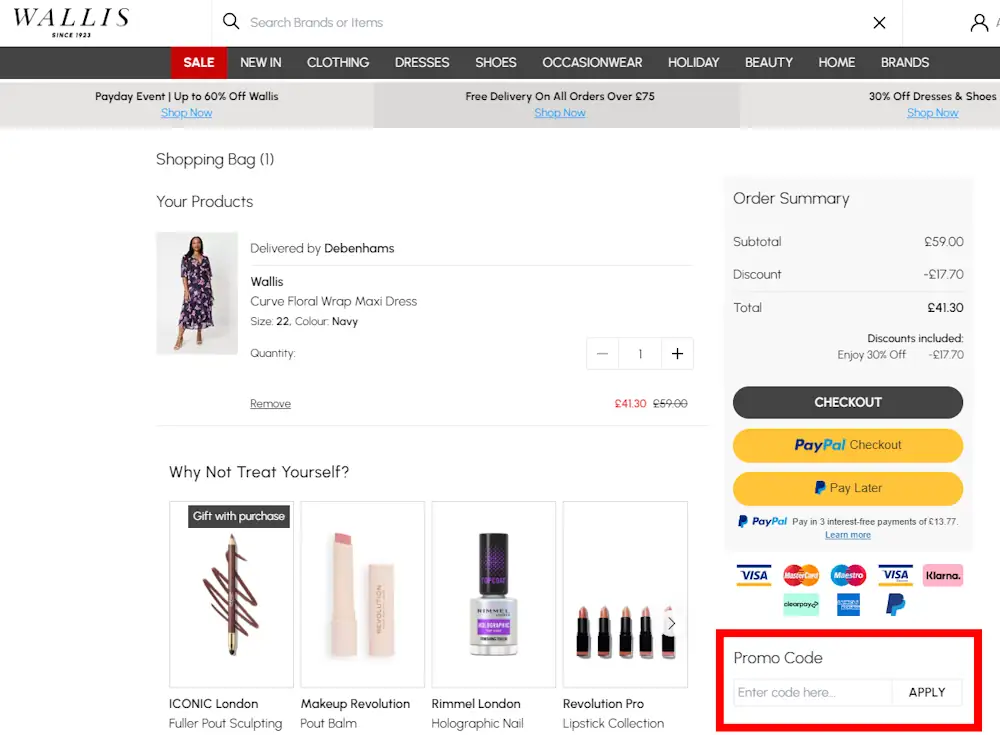
Task: Open the CLOTHING menu
Action: 337,63
